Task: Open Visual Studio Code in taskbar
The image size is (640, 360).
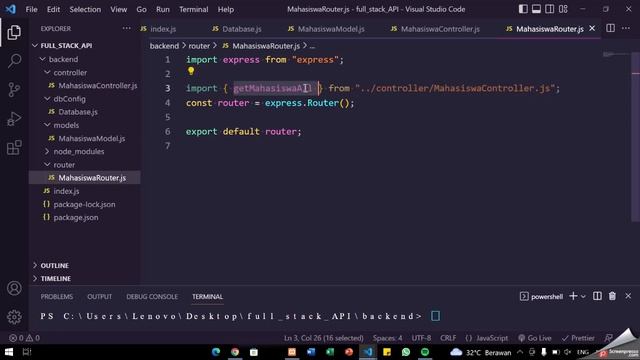Action: (x=368, y=352)
